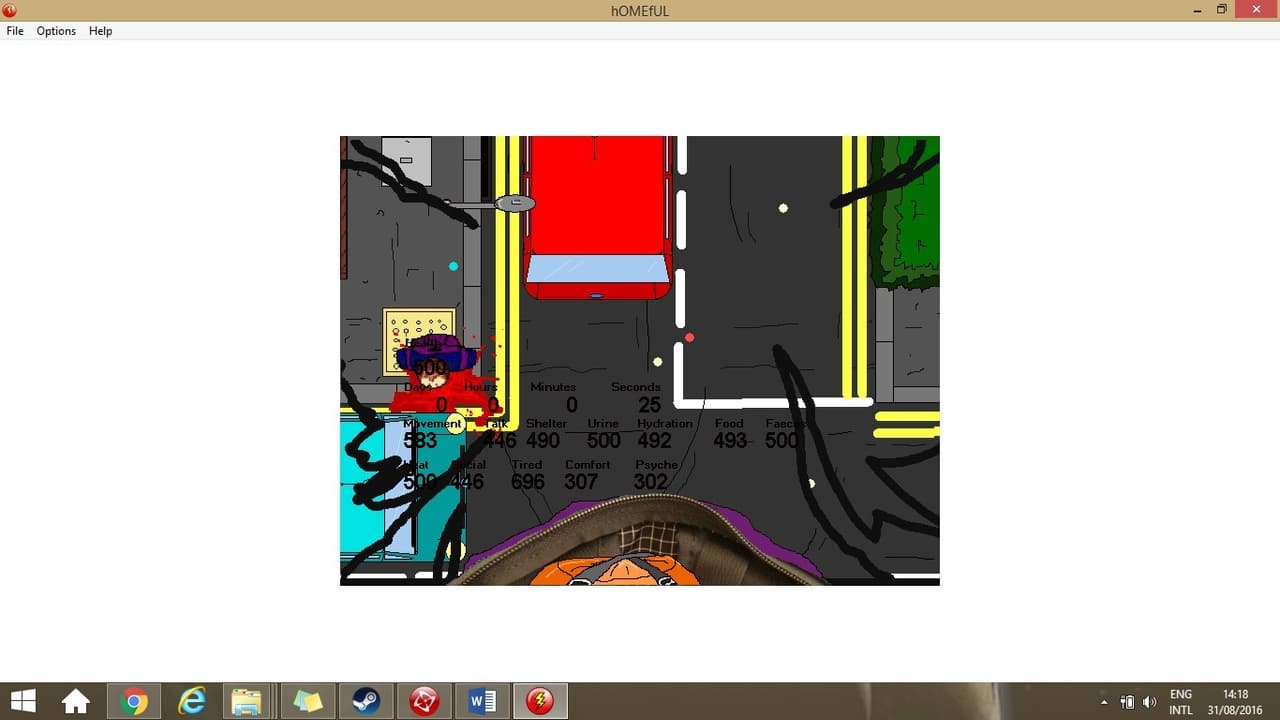This screenshot has height=720, width=1280.
Task: Show hidden system tray icons
Action: (1104, 702)
